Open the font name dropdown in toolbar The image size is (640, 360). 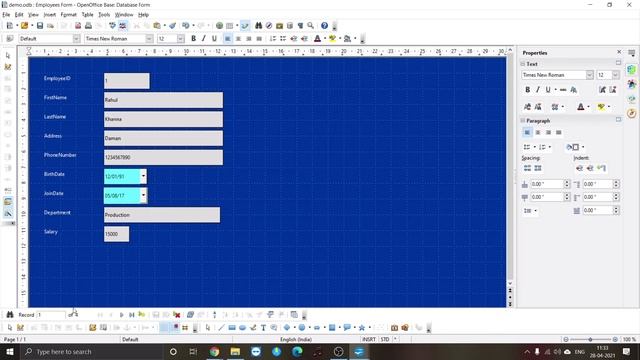pos(149,38)
